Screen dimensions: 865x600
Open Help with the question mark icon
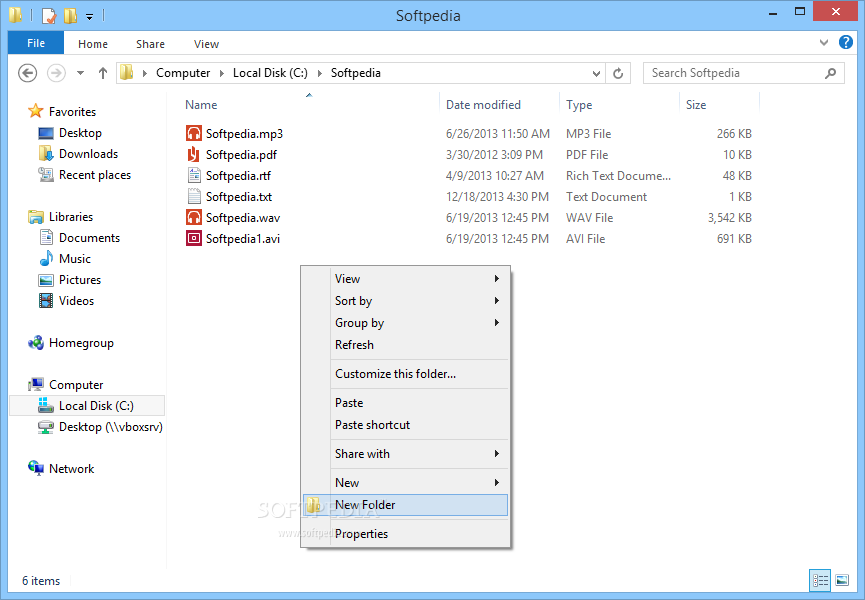(846, 42)
